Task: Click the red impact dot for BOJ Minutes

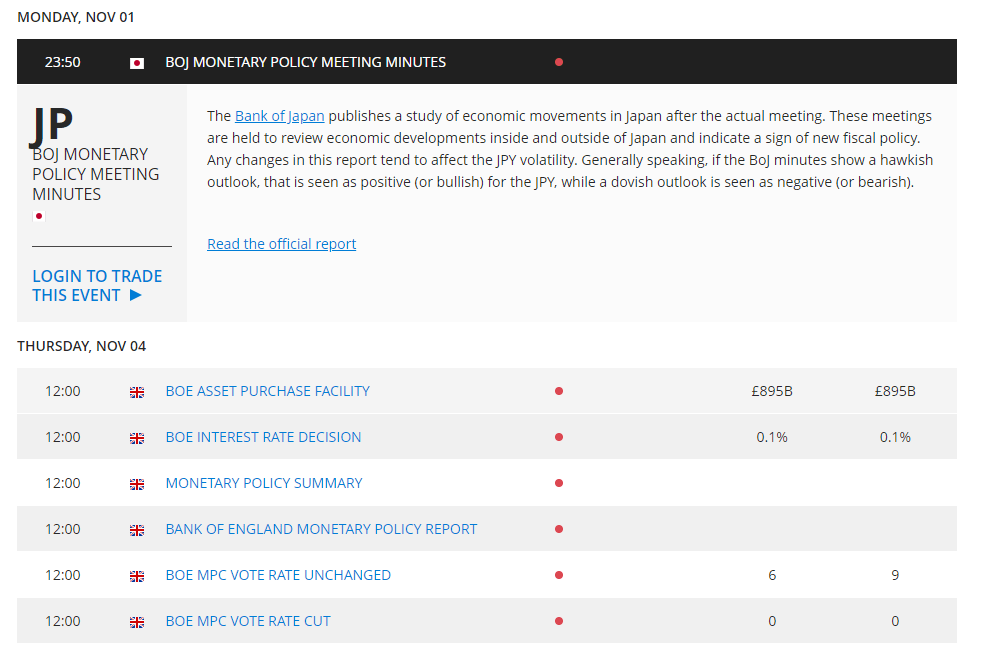Action: coord(558,62)
